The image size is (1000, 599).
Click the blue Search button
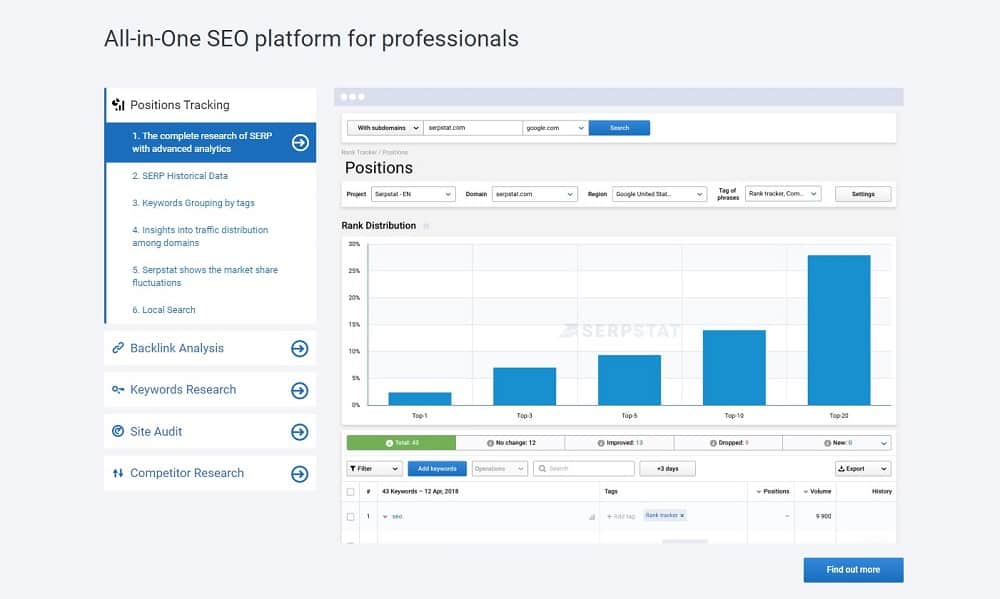619,128
